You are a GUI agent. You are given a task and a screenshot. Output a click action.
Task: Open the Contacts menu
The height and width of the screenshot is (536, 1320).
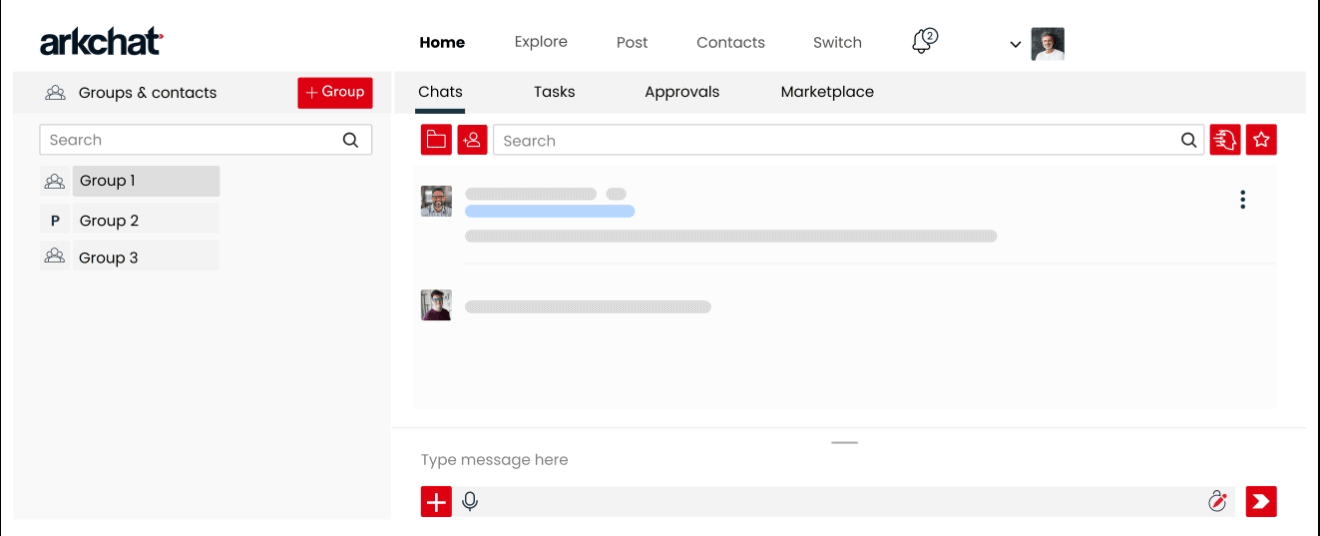(731, 42)
